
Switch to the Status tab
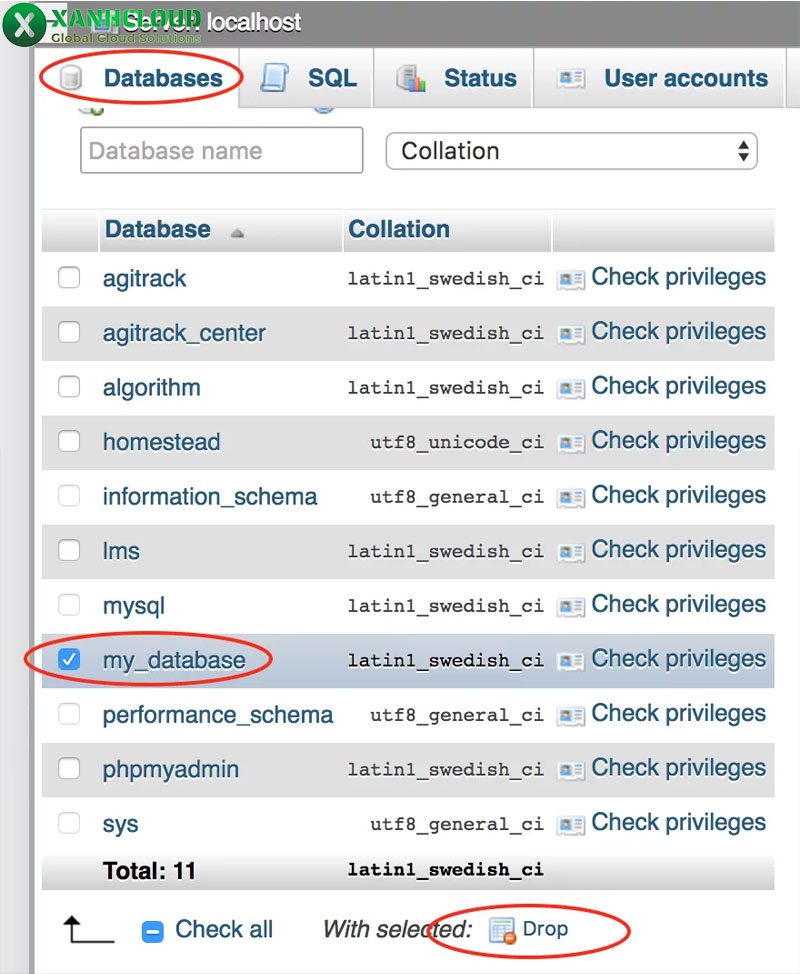[x=478, y=77]
